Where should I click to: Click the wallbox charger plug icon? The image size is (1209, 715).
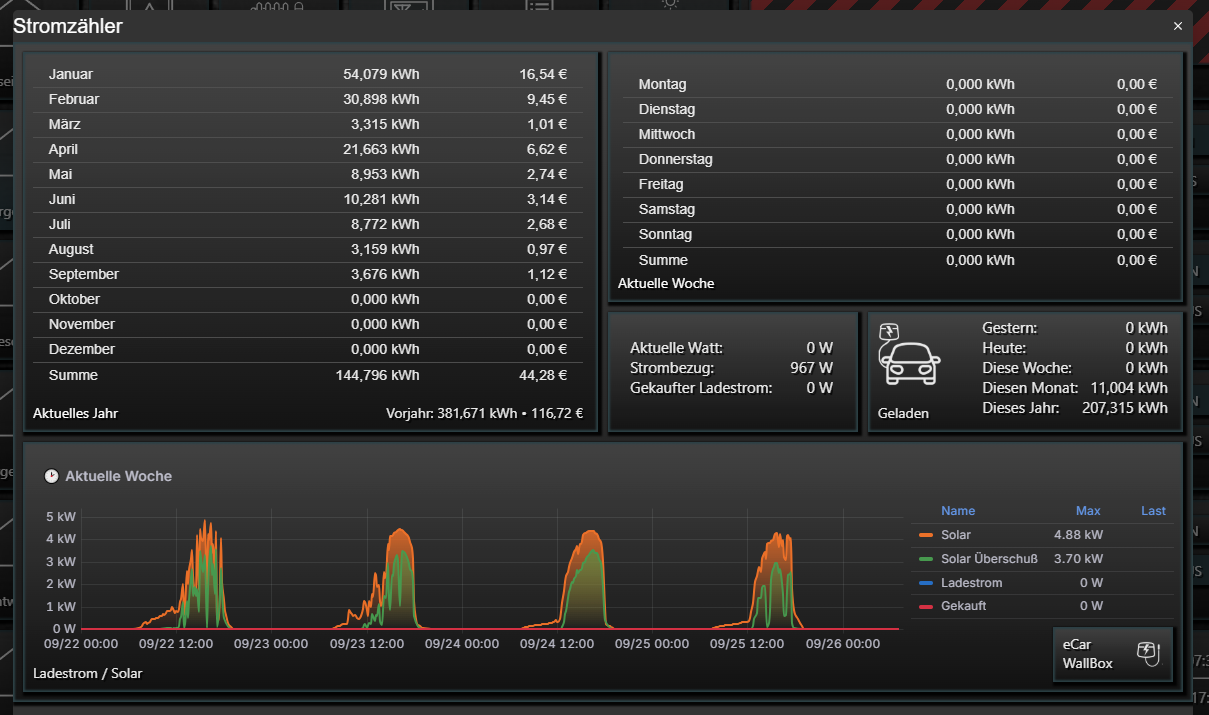pos(1147,654)
